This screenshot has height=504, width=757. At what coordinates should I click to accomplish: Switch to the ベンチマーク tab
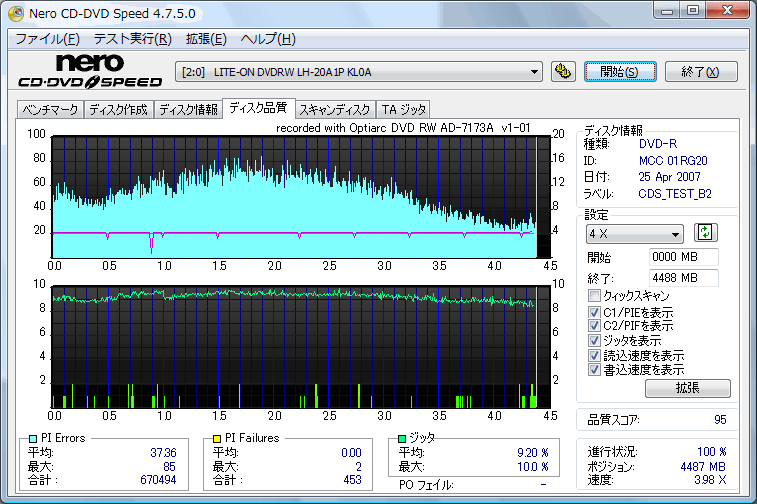click(x=50, y=110)
